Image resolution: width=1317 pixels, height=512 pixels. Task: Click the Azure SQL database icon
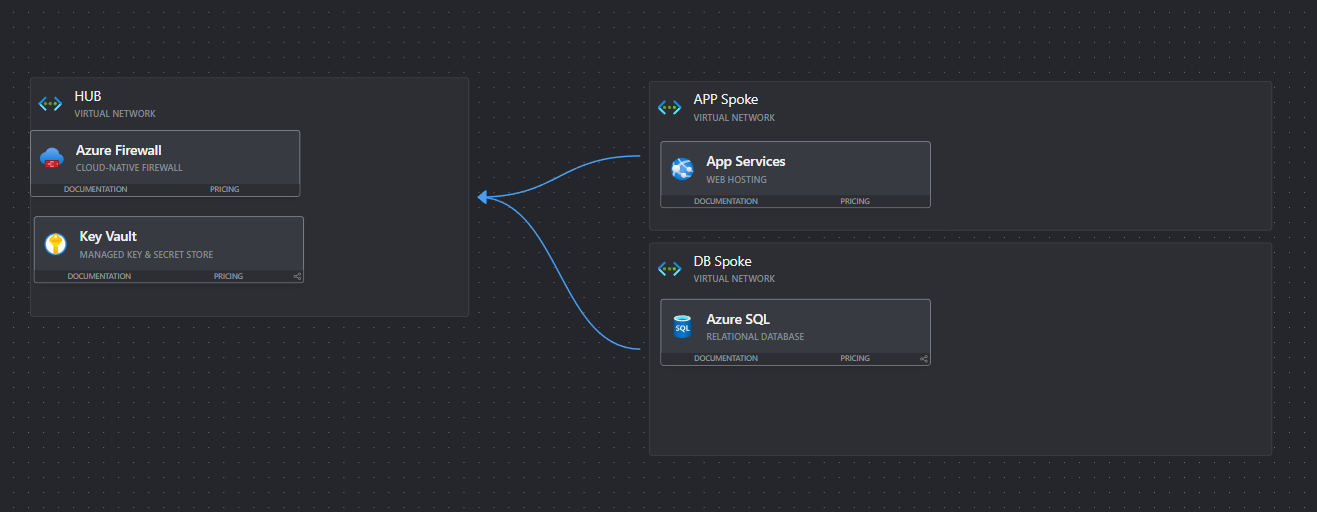point(682,327)
